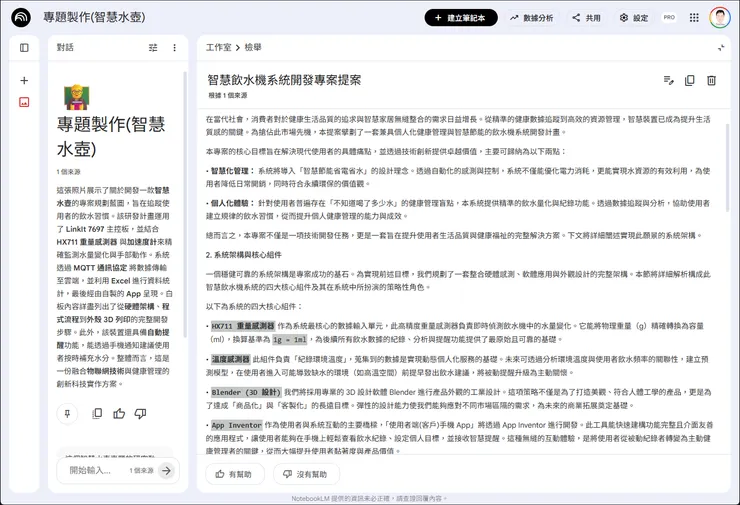Screen dimensions: 740x505
Task: Select the red image source icon
Action: 24,102
